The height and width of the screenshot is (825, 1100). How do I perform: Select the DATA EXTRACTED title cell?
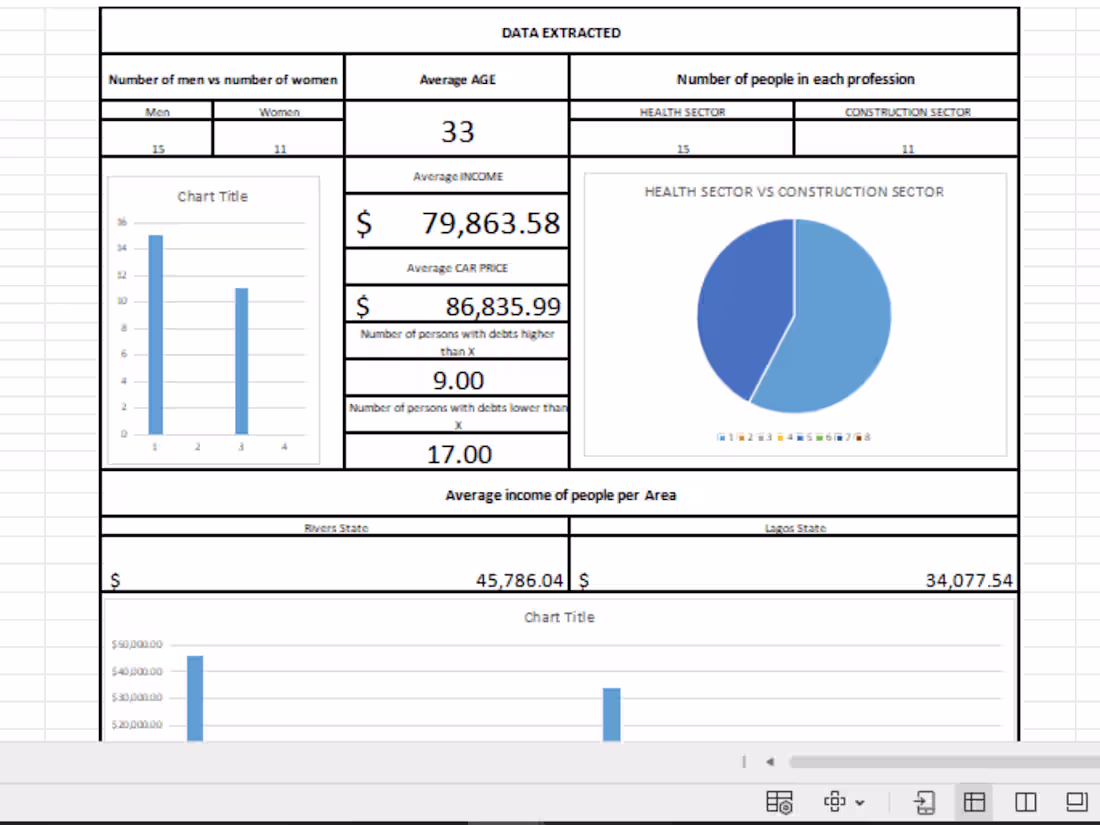pyautogui.click(x=560, y=32)
